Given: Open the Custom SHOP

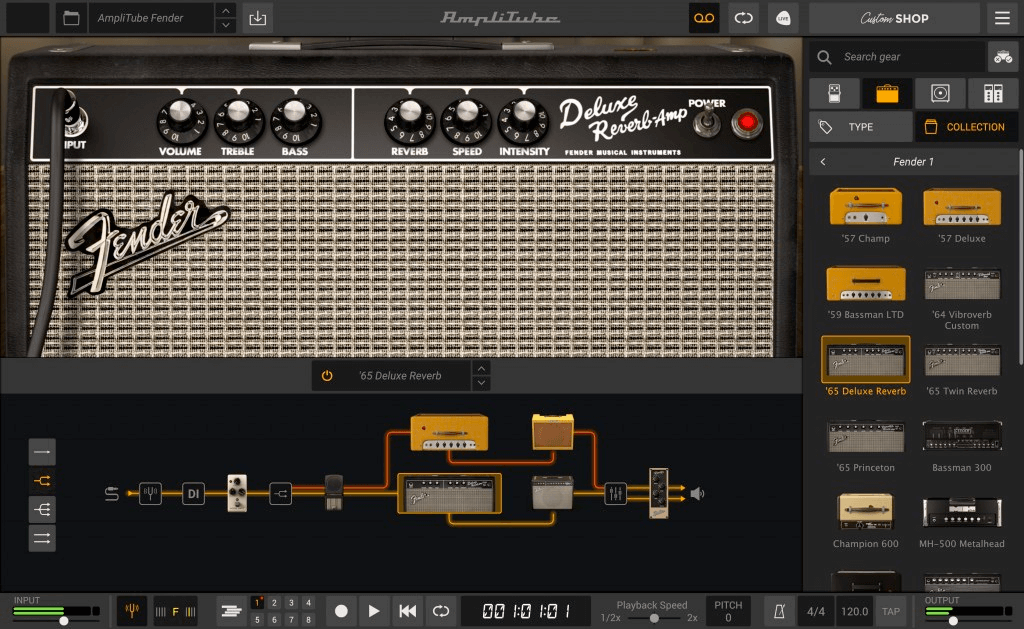Looking at the screenshot, I should (893, 18).
